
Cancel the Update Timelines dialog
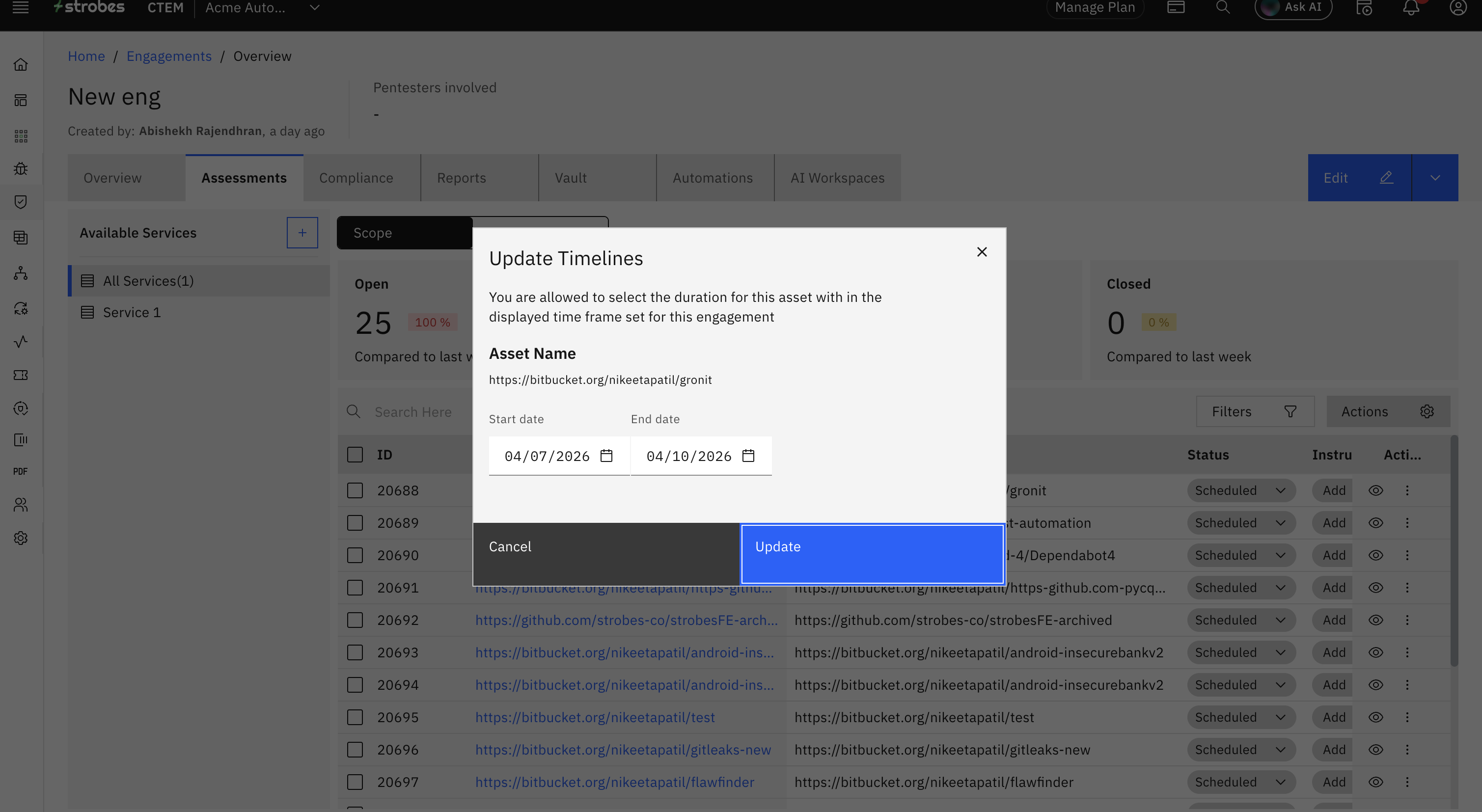click(x=606, y=553)
